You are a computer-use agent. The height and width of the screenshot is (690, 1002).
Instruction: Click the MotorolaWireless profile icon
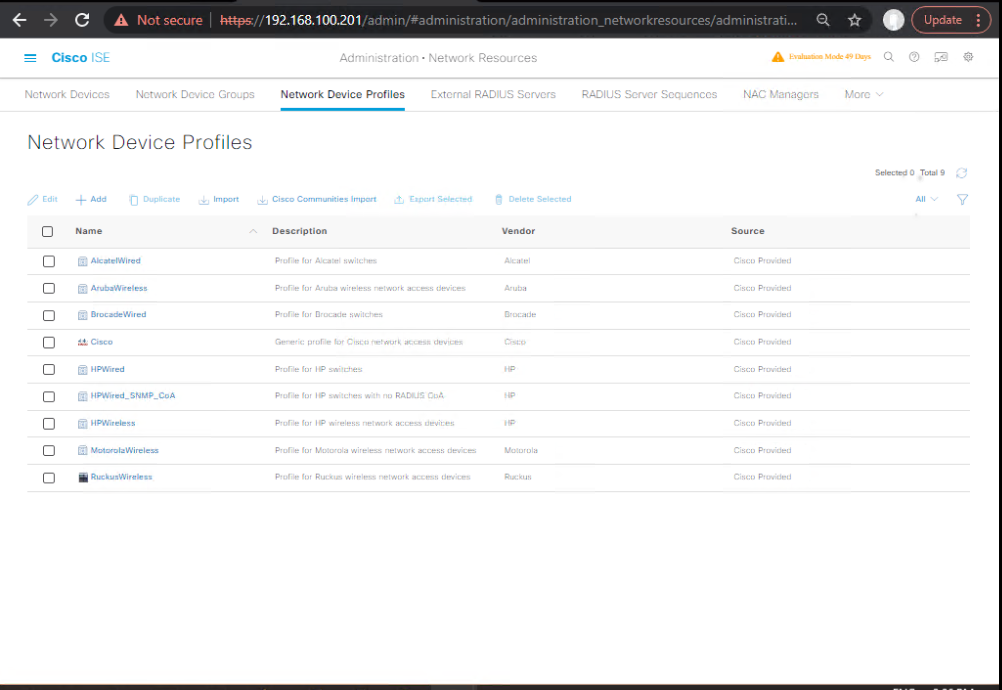(82, 451)
